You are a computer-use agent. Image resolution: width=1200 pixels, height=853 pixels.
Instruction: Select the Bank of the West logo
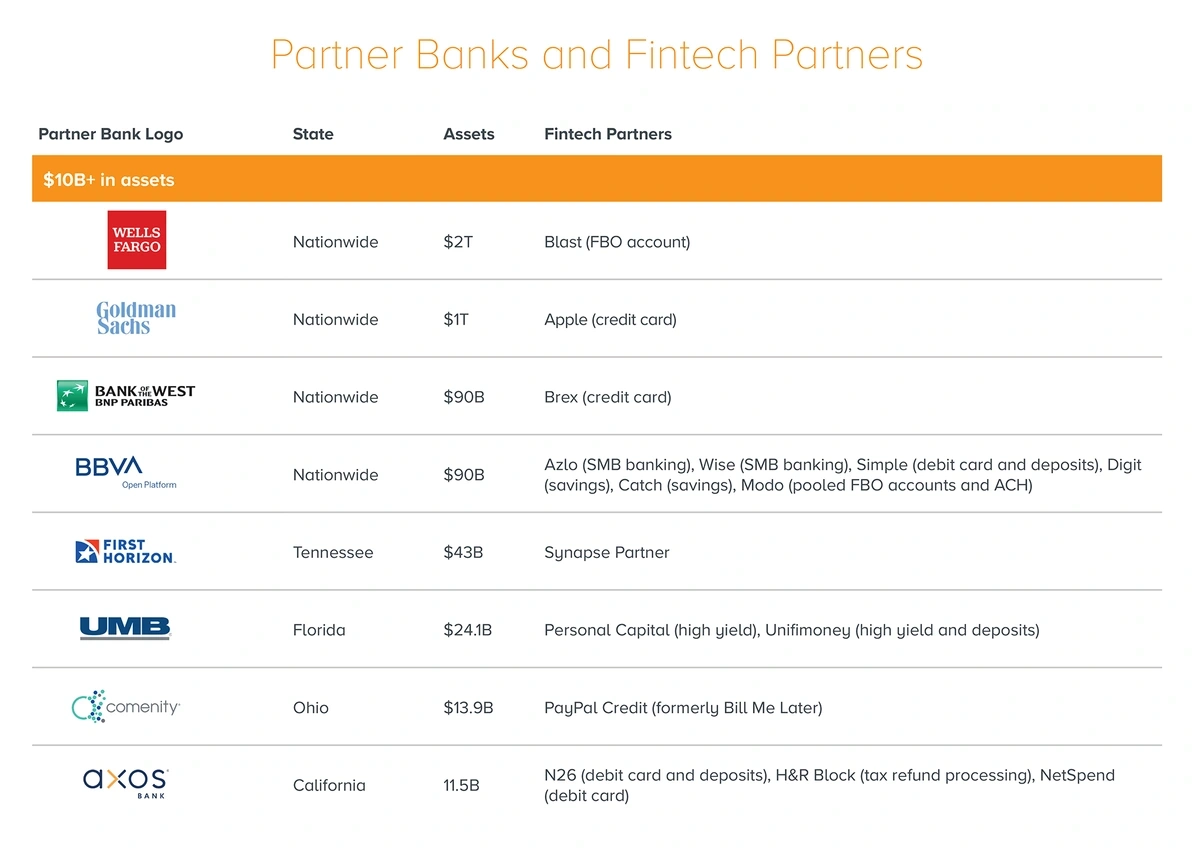126,396
